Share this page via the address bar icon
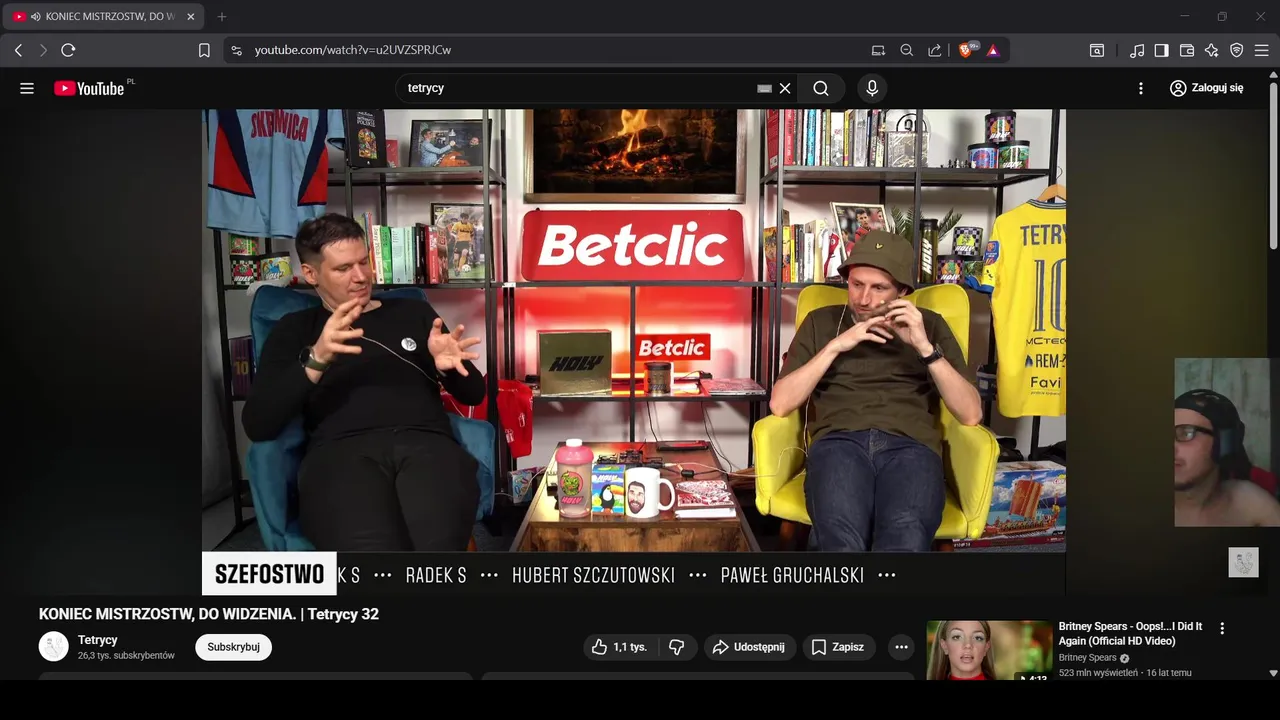 point(935,50)
